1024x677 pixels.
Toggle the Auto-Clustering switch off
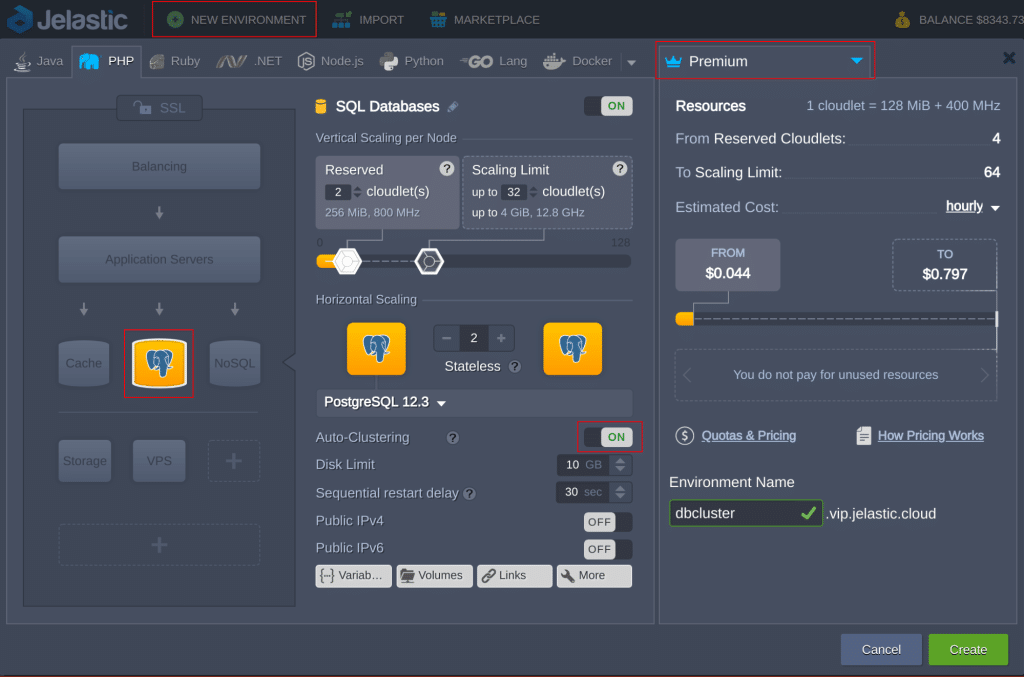(x=608, y=437)
